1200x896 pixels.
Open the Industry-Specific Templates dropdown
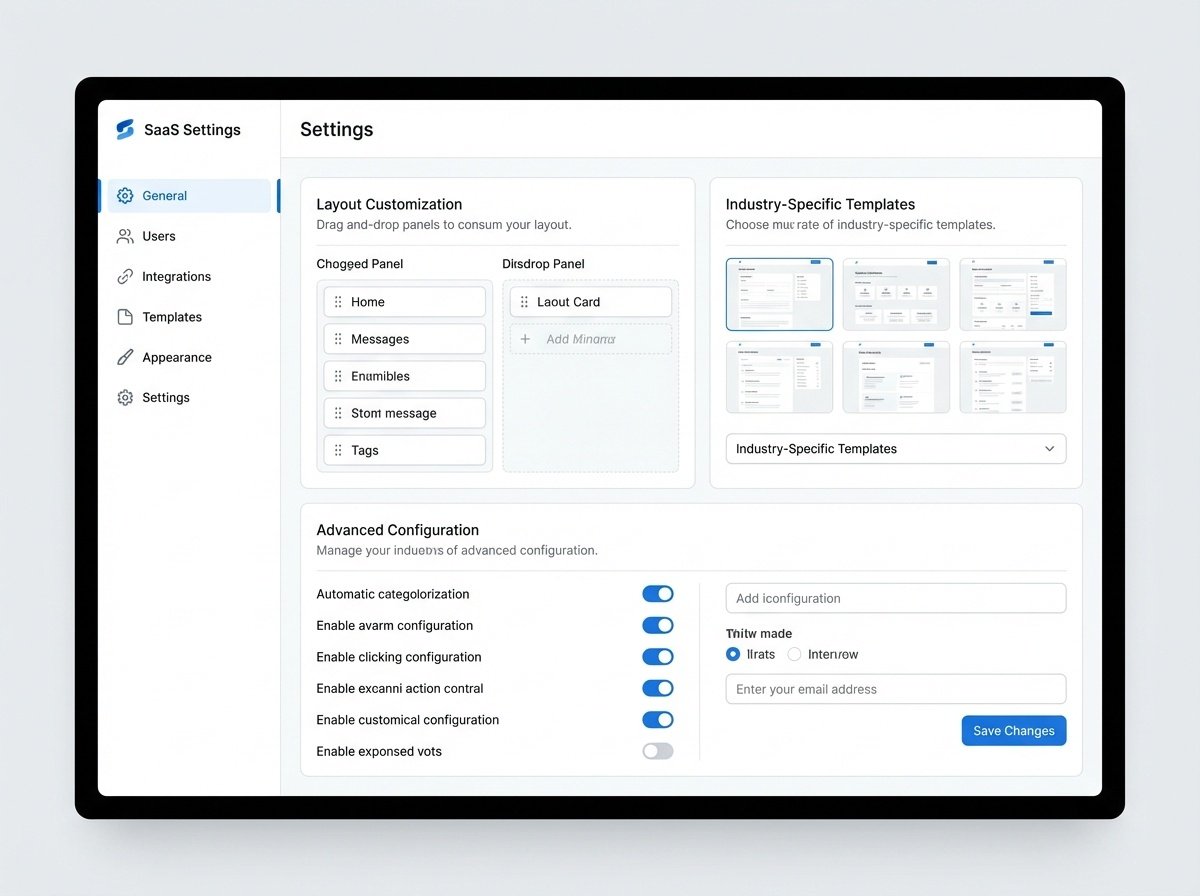coord(895,449)
